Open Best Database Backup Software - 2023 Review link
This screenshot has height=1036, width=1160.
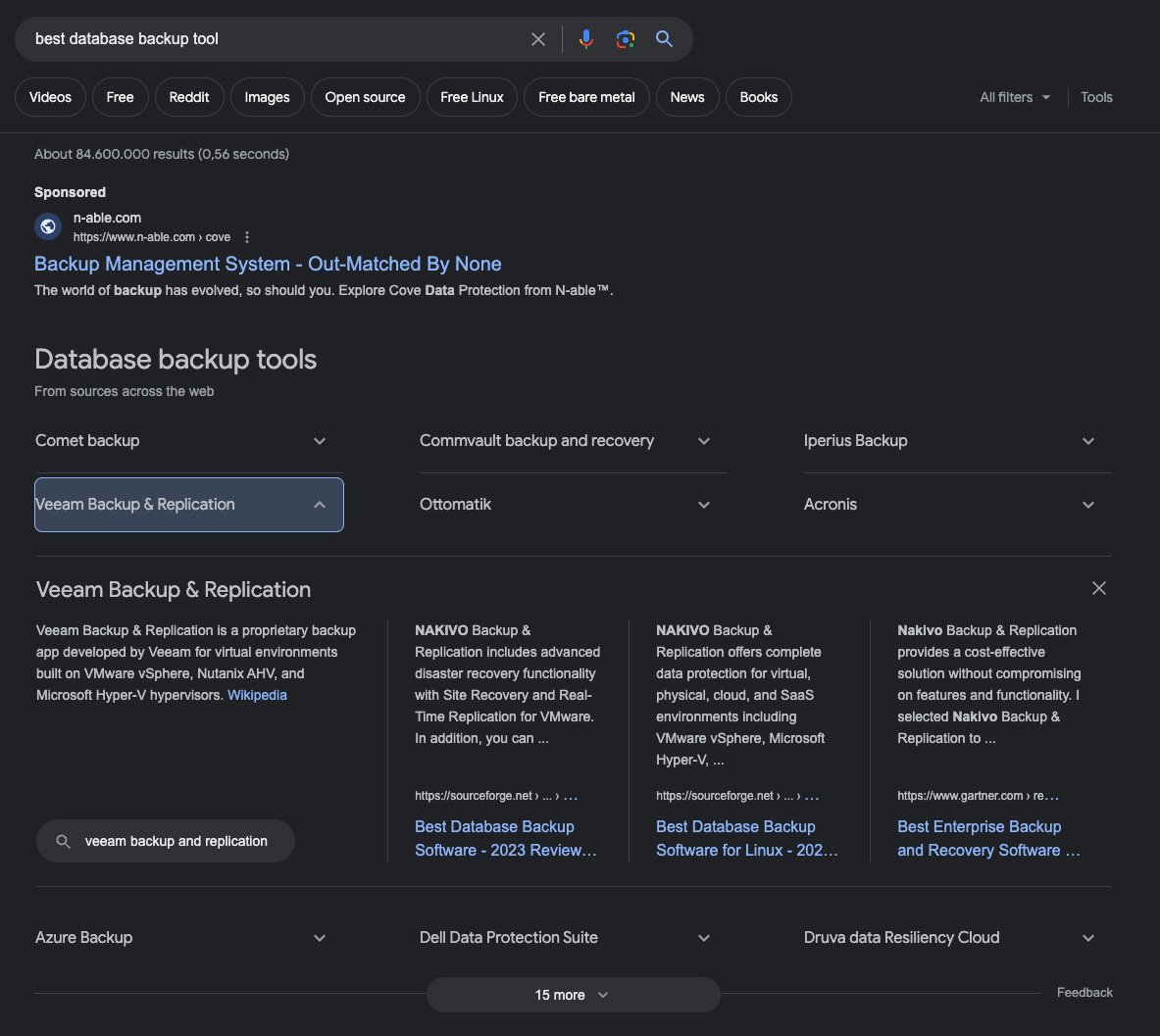(x=505, y=839)
